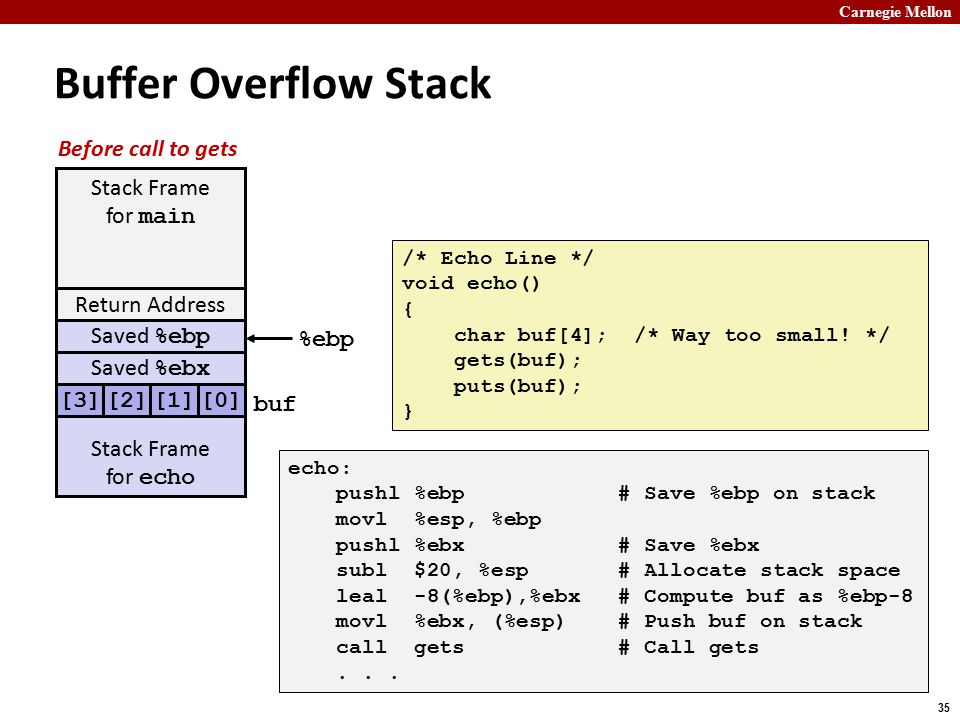Image resolution: width=960 pixels, height=720 pixels.
Task: Click the '/* Echo Line */' comment
Action: point(498,258)
